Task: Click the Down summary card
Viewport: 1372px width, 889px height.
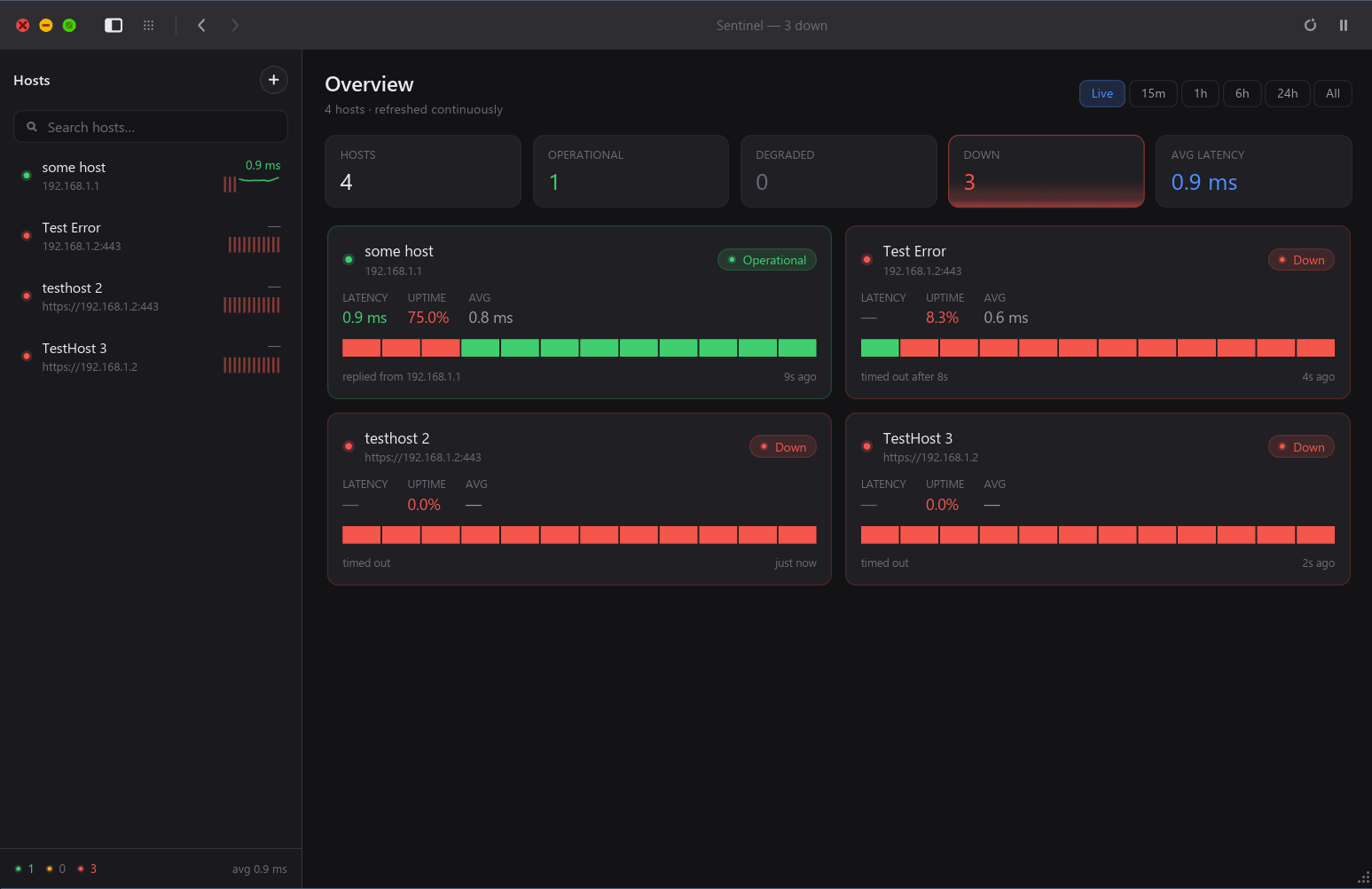Action: pos(1047,171)
